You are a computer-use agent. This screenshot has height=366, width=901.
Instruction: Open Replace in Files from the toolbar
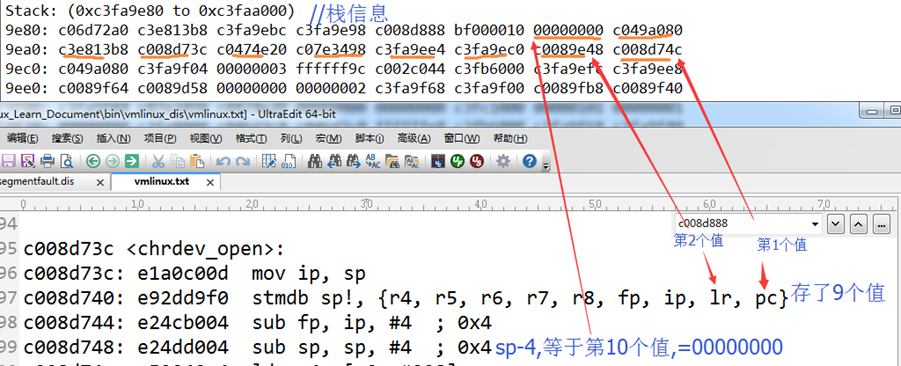pos(411,161)
